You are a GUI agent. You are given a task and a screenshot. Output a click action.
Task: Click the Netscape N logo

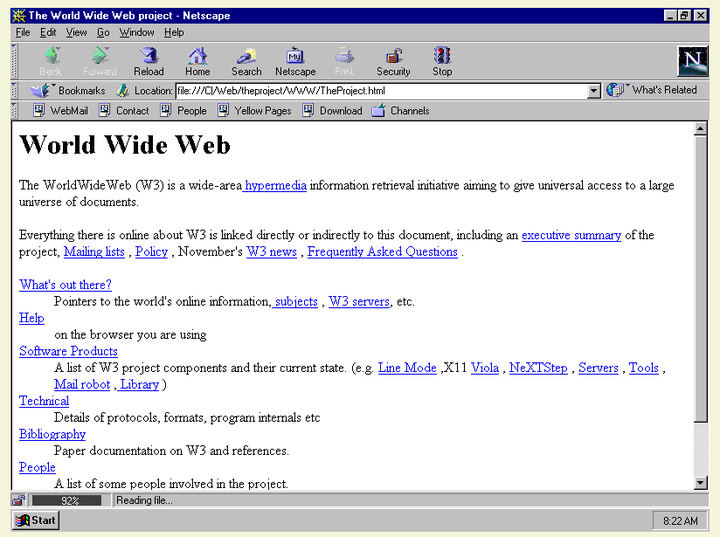tap(692, 61)
